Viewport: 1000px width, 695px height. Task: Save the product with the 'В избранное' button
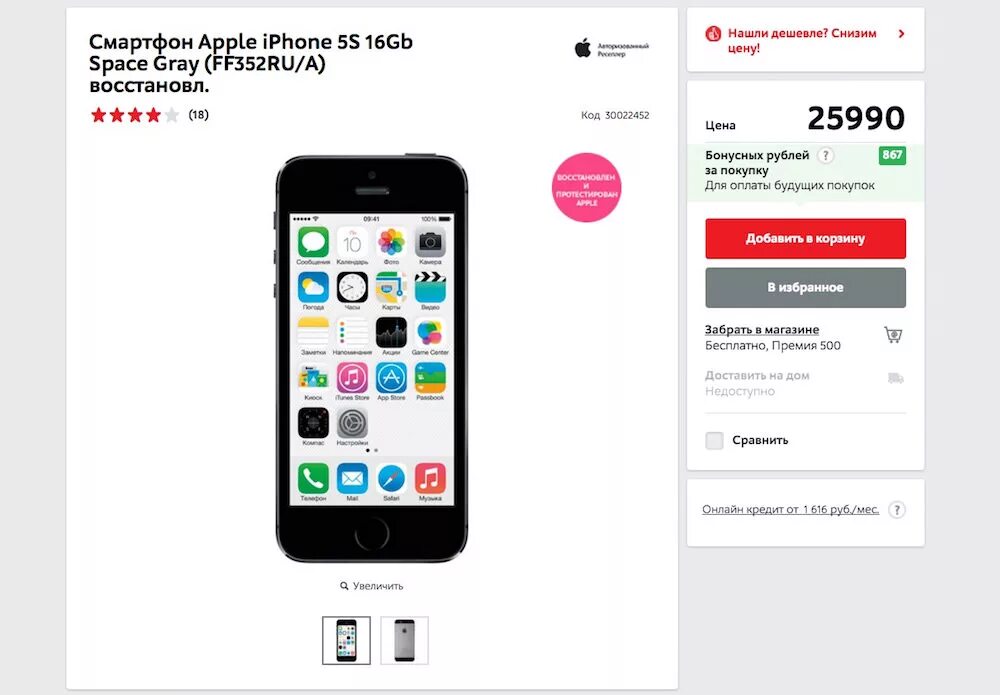coord(805,288)
